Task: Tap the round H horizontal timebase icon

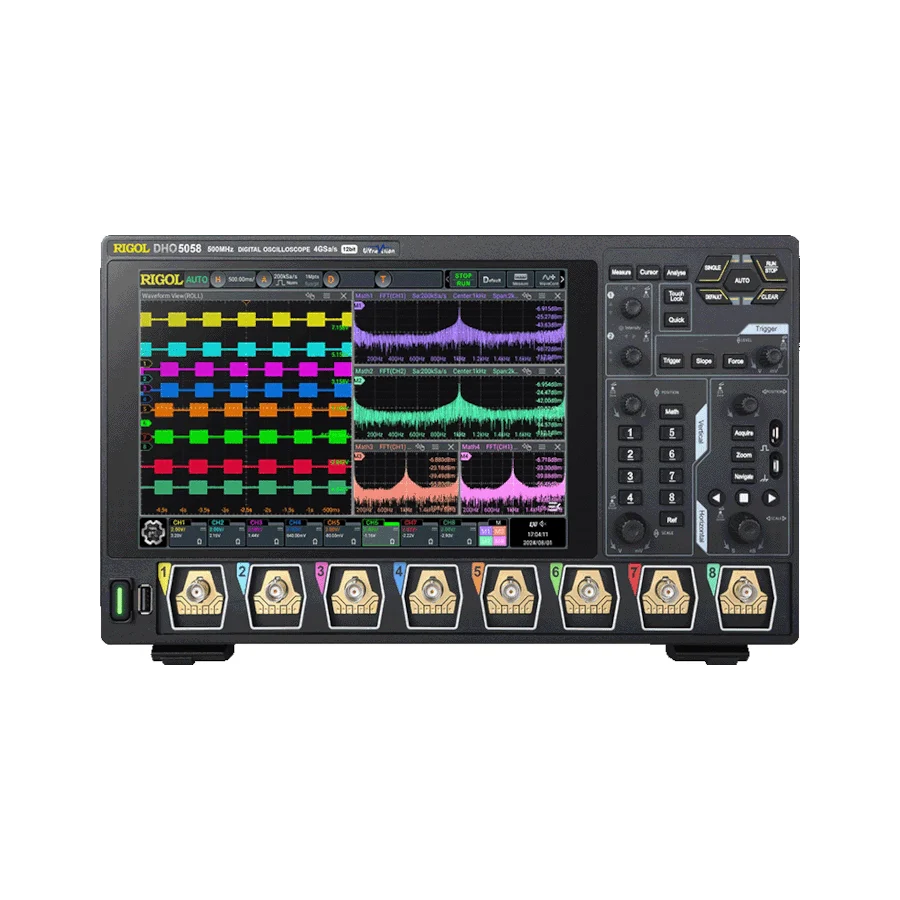Action: point(216,280)
